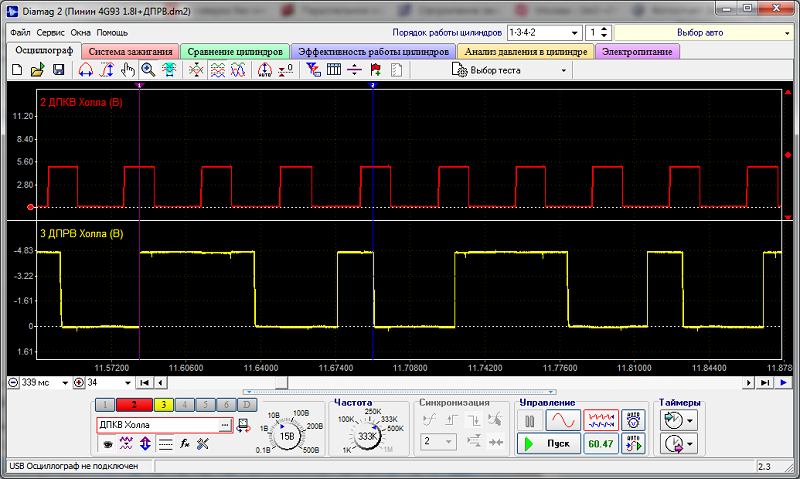Toggle channel 4 button
The image size is (800, 479).
pos(184,405)
